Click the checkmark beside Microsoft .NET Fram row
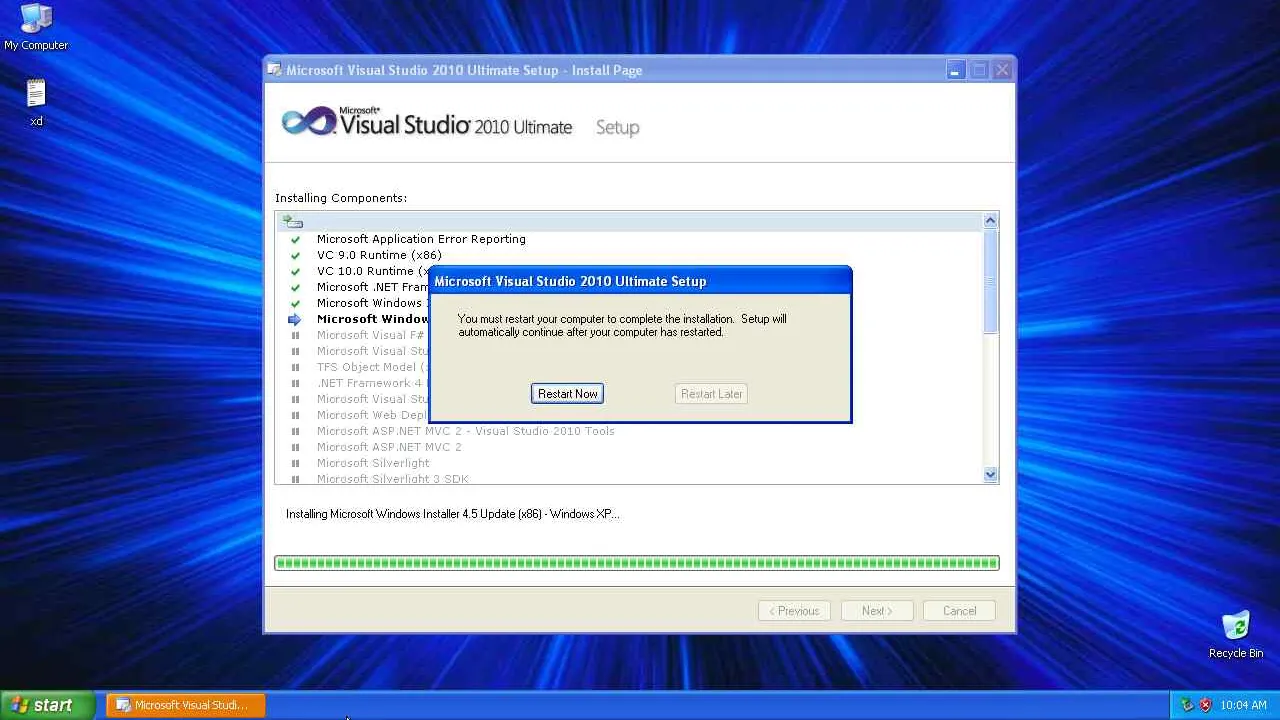Image resolution: width=1280 pixels, height=720 pixels. tap(295, 287)
